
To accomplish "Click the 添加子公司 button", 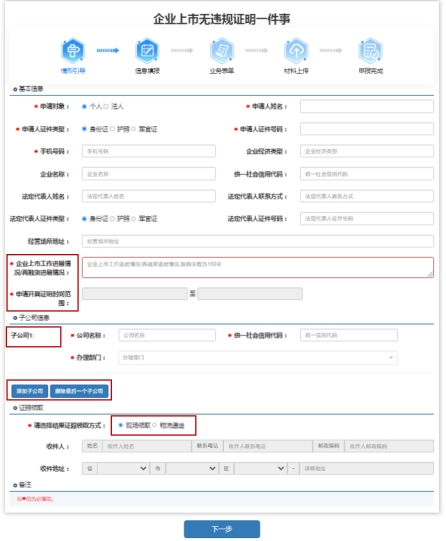I will pyautogui.click(x=29, y=391).
